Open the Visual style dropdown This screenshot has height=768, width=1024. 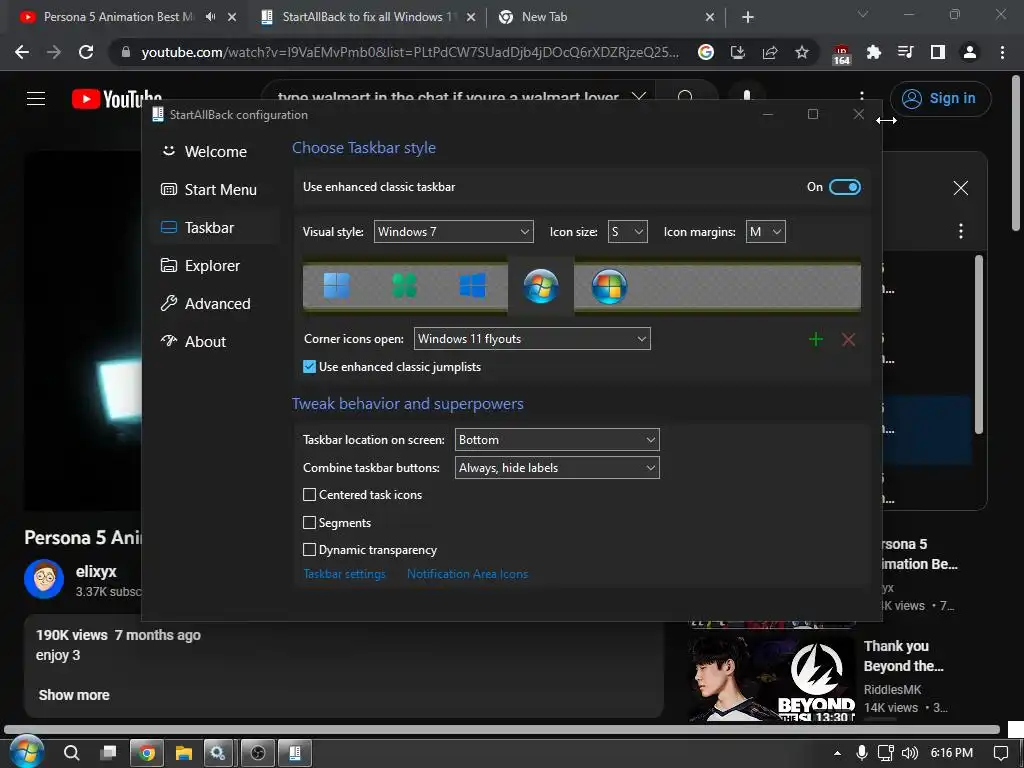453,232
